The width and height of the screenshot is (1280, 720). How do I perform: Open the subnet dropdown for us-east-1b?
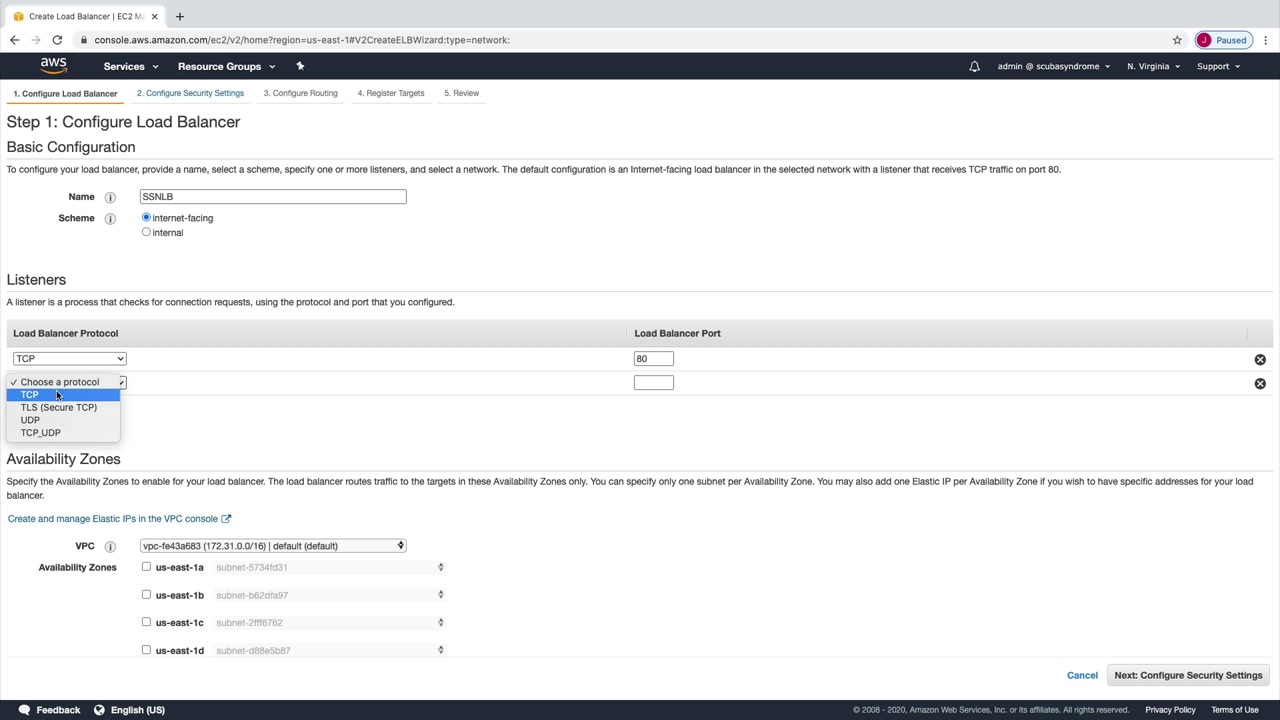(x=329, y=595)
